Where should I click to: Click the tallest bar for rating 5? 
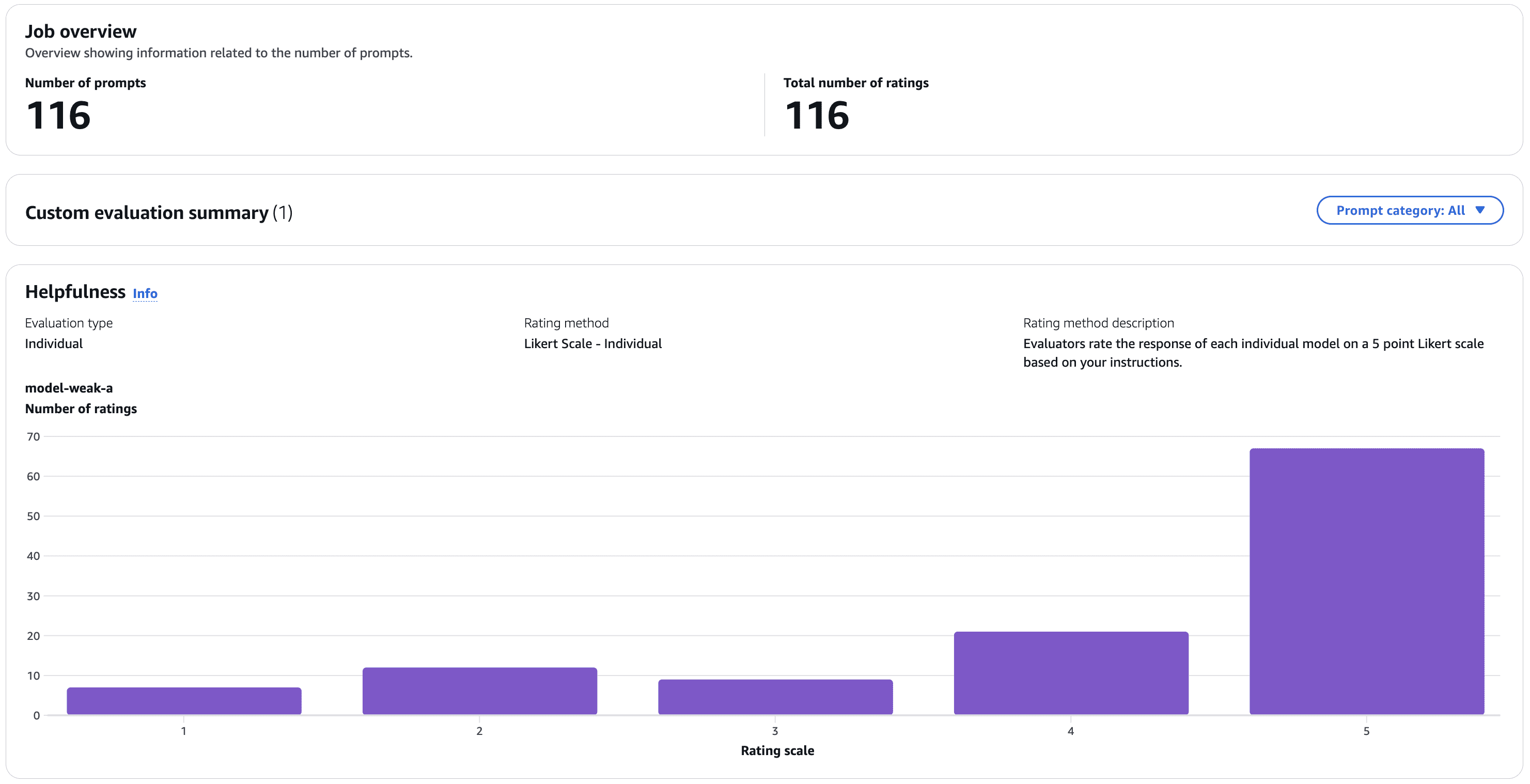[x=1367, y=581]
